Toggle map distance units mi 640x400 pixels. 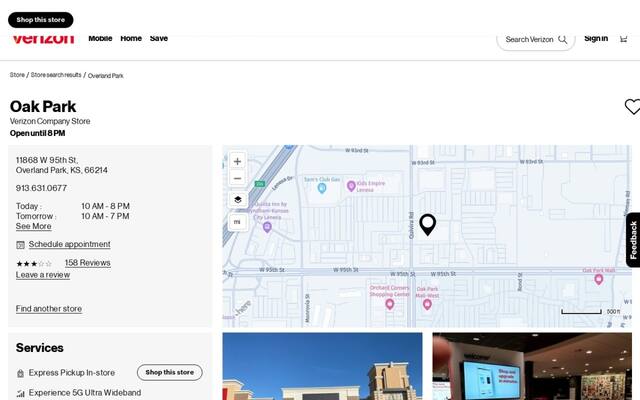point(237,222)
